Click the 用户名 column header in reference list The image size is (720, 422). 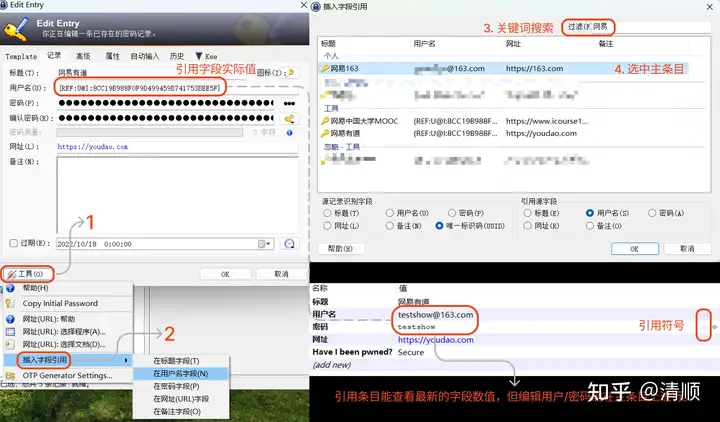[424, 44]
